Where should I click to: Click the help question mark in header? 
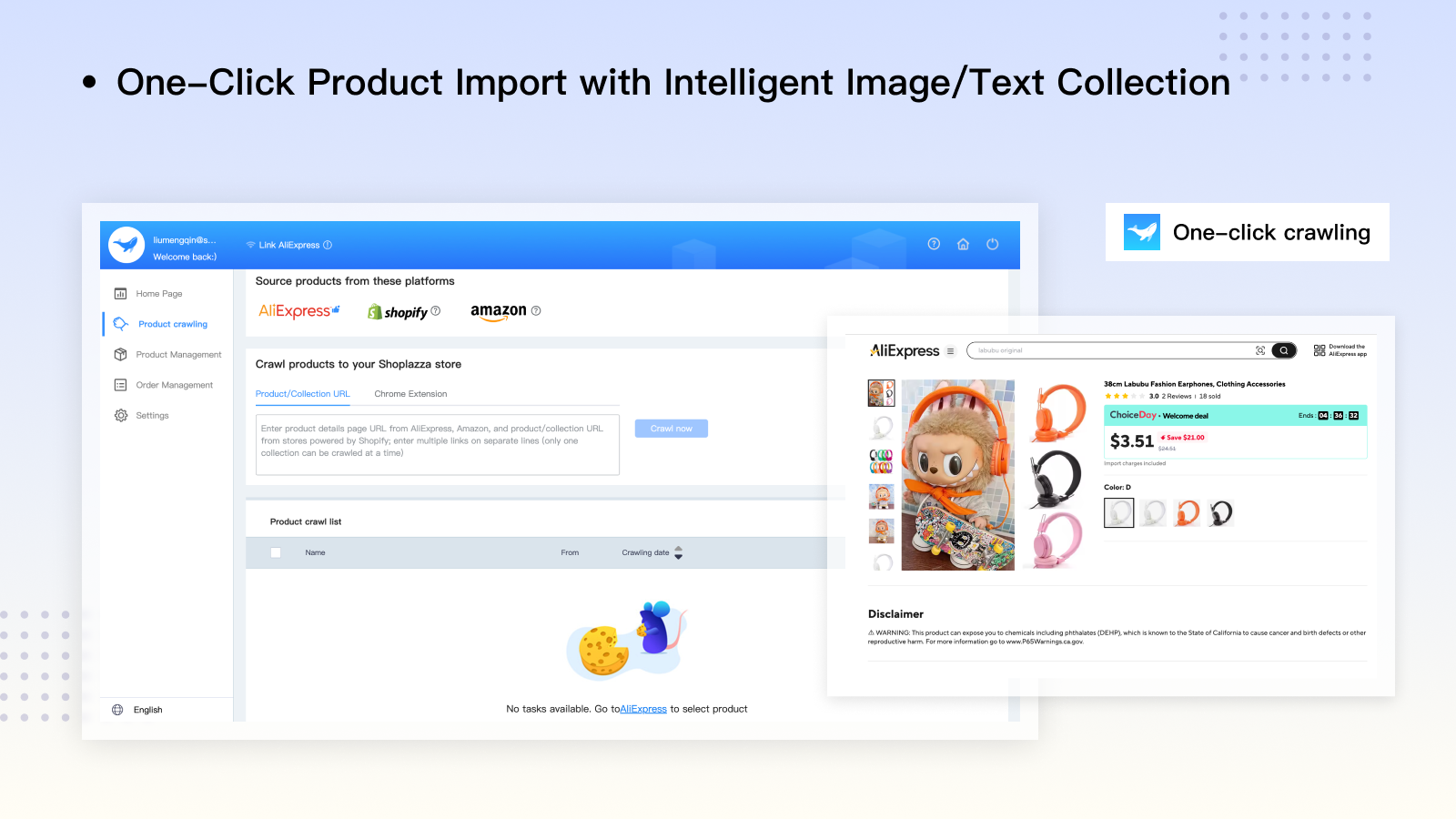pyautogui.click(x=934, y=244)
